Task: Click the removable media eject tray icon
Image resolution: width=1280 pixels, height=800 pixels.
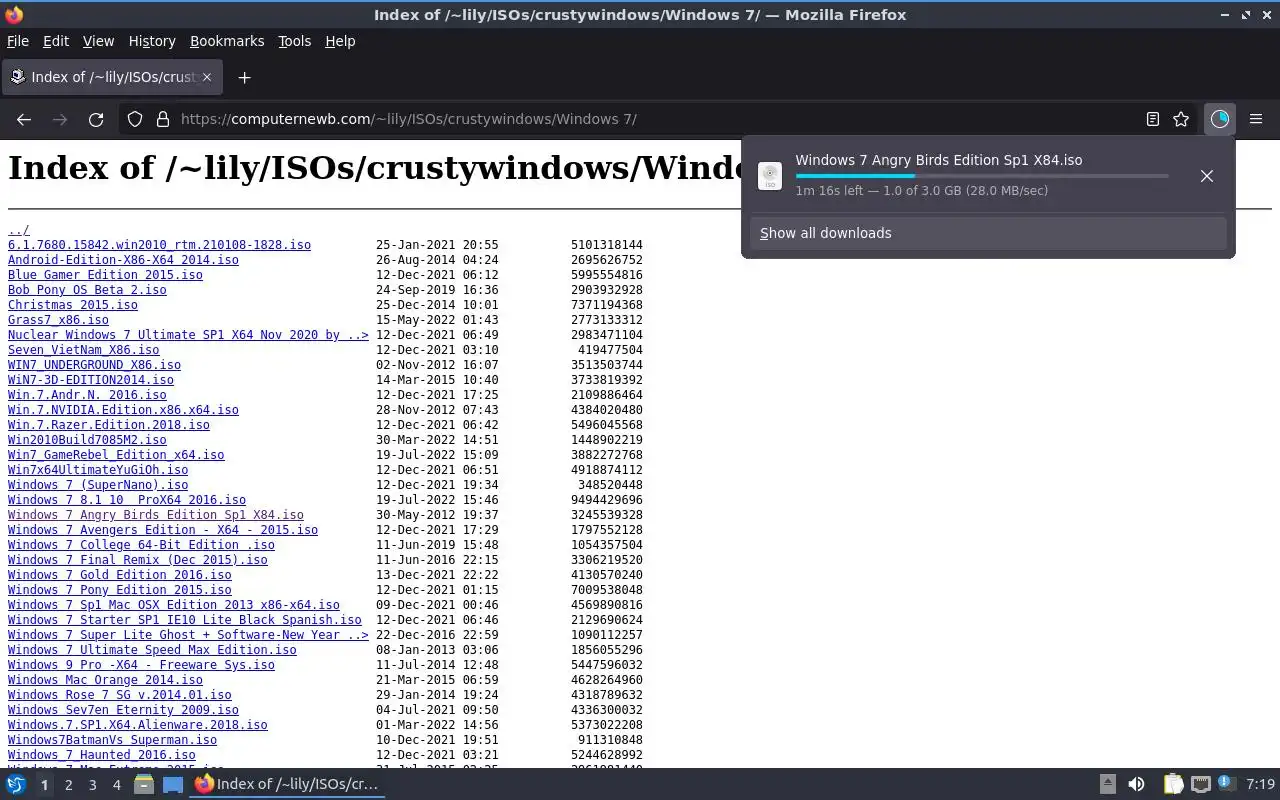Action: click(x=1107, y=785)
